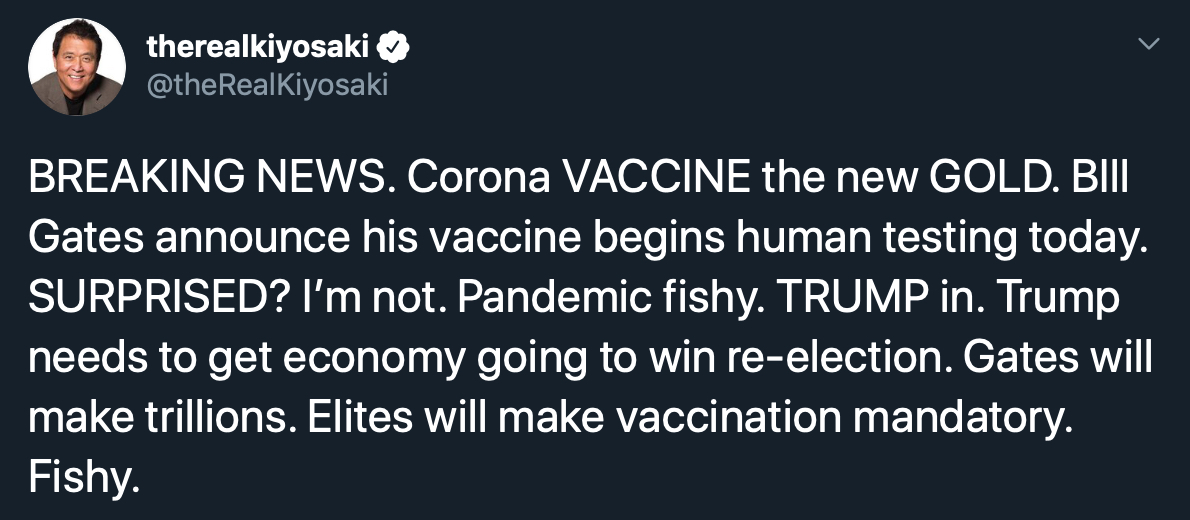1190x520 pixels.
Task: Open the therealkiyosaki display name link
Action: pyautogui.click(x=258, y=48)
